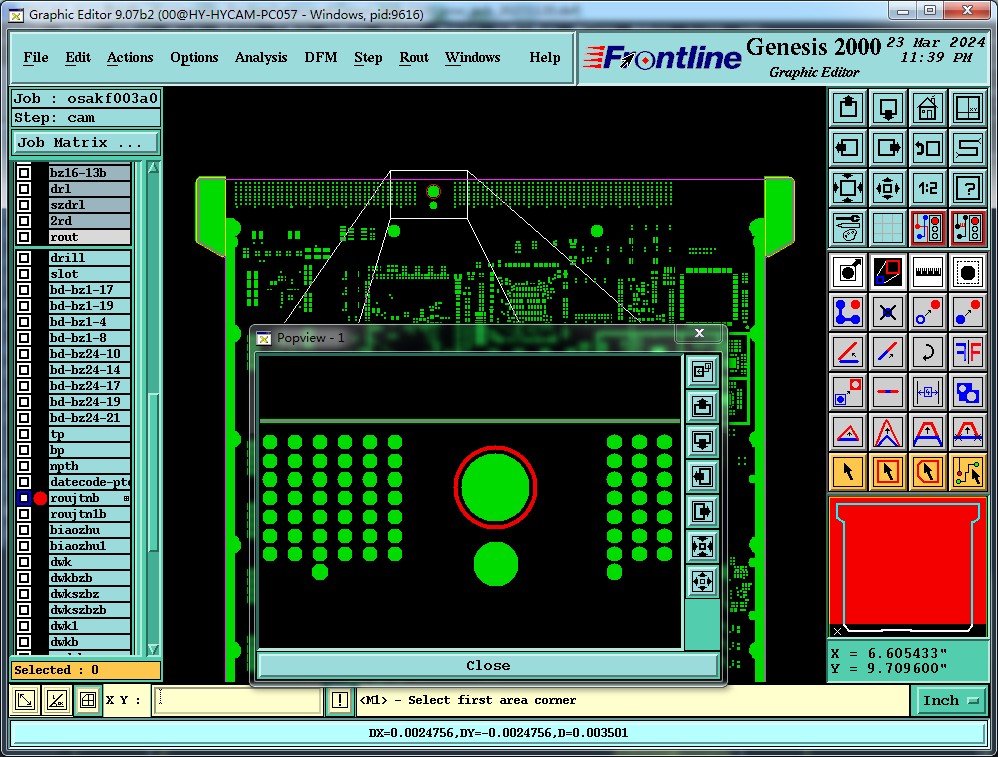
Task: Open the Options menu
Action: pyautogui.click(x=194, y=57)
